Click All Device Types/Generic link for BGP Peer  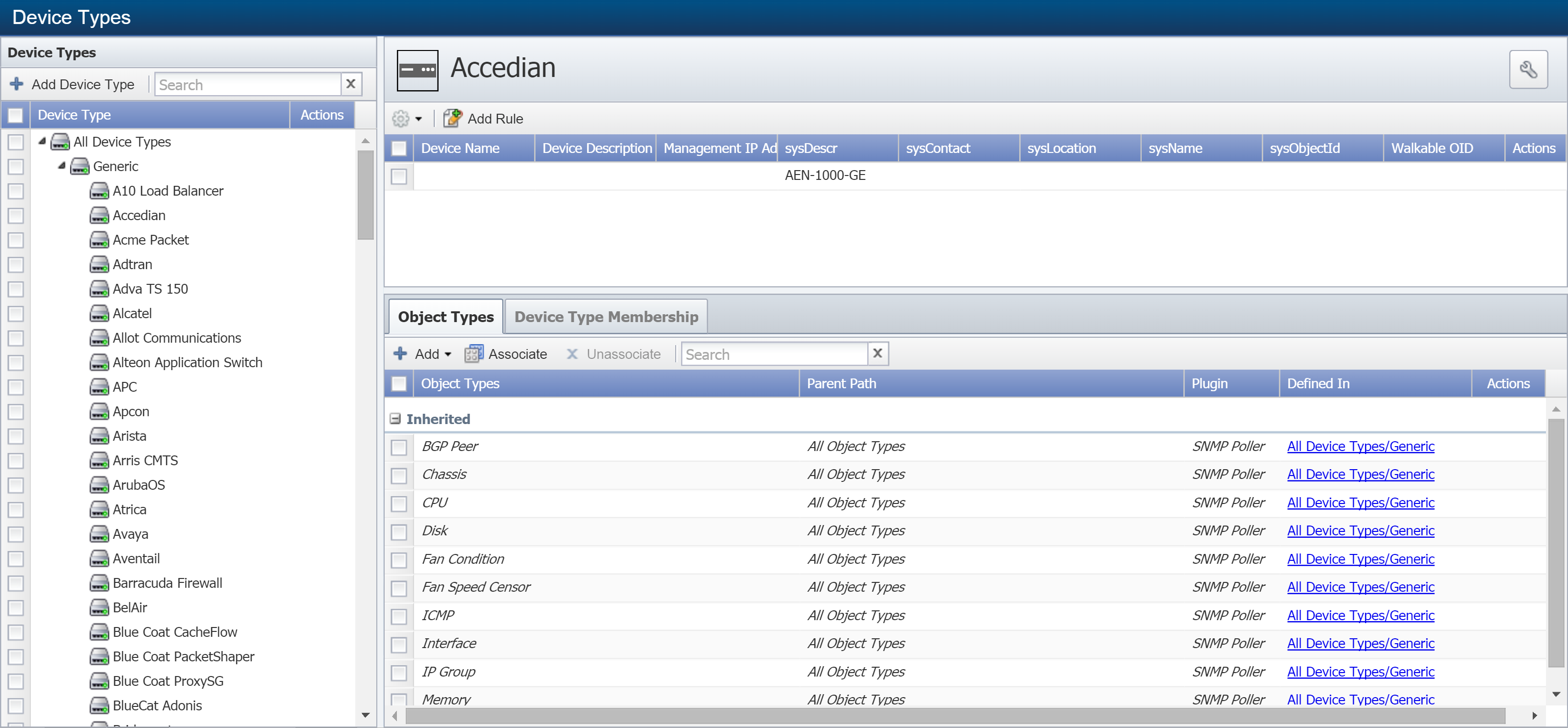[1362, 446]
